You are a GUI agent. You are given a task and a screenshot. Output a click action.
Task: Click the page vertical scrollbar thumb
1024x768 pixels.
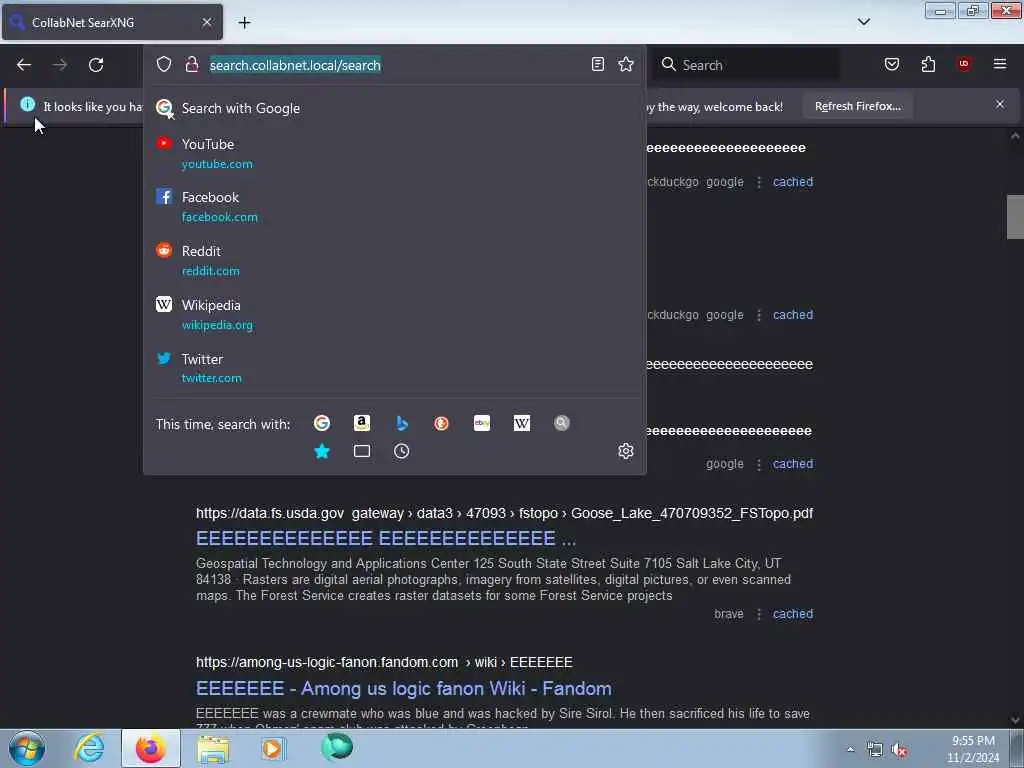point(1014,217)
